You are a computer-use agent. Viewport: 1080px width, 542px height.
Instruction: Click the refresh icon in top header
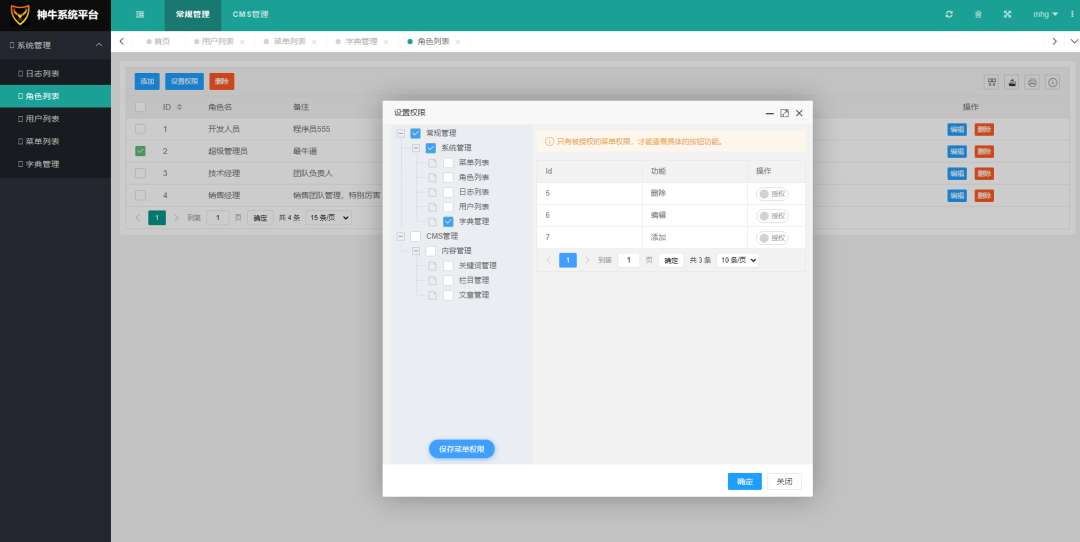pyautogui.click(x=949, y=14)
